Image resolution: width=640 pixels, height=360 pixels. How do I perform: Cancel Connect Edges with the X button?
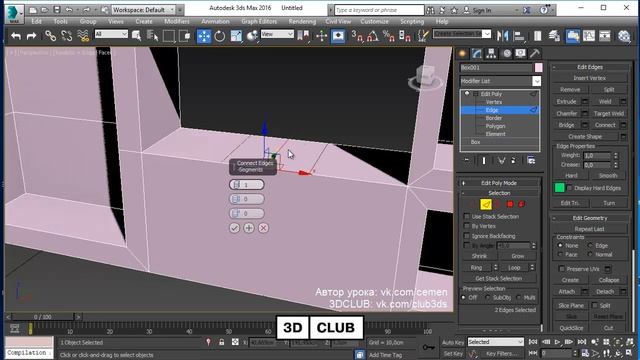(263, 228)
